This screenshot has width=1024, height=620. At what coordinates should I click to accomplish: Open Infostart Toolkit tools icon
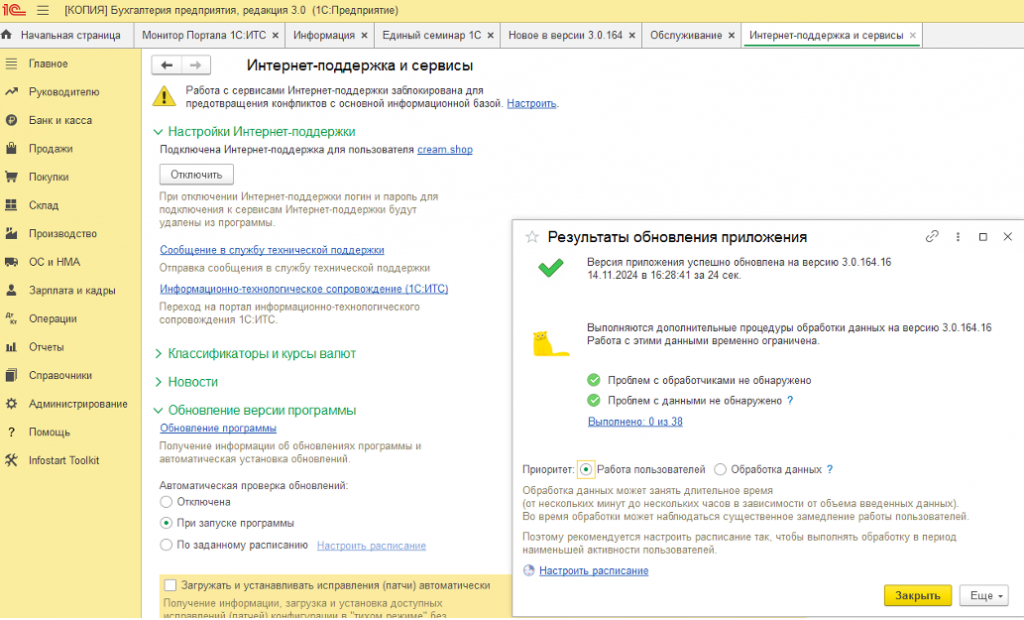coord(11,460)
